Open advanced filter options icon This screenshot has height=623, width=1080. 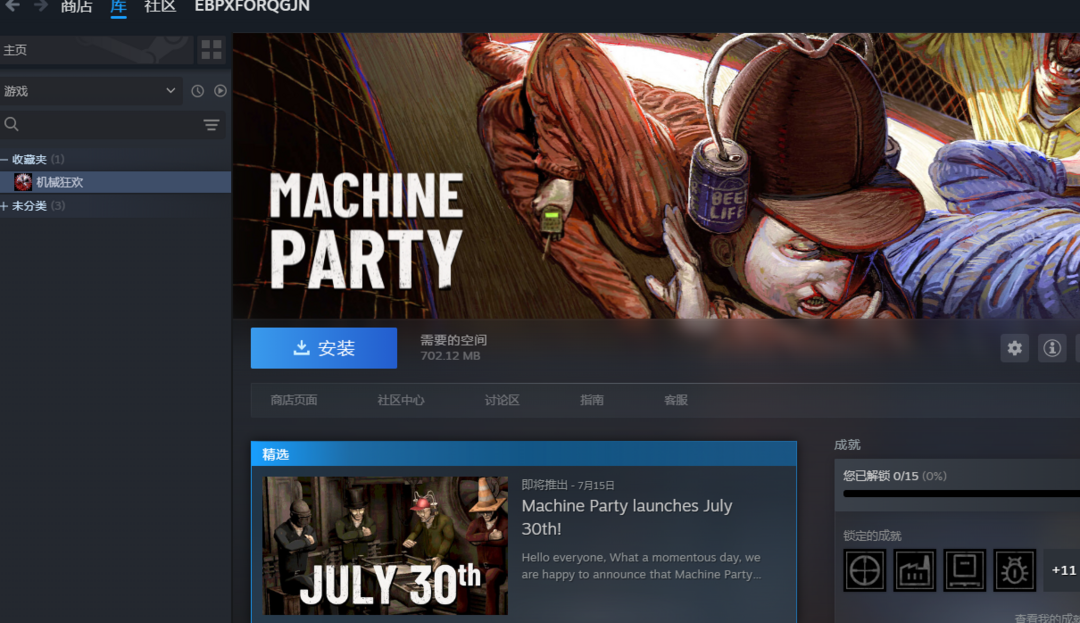pyautogui.click(x=211, y=125)
